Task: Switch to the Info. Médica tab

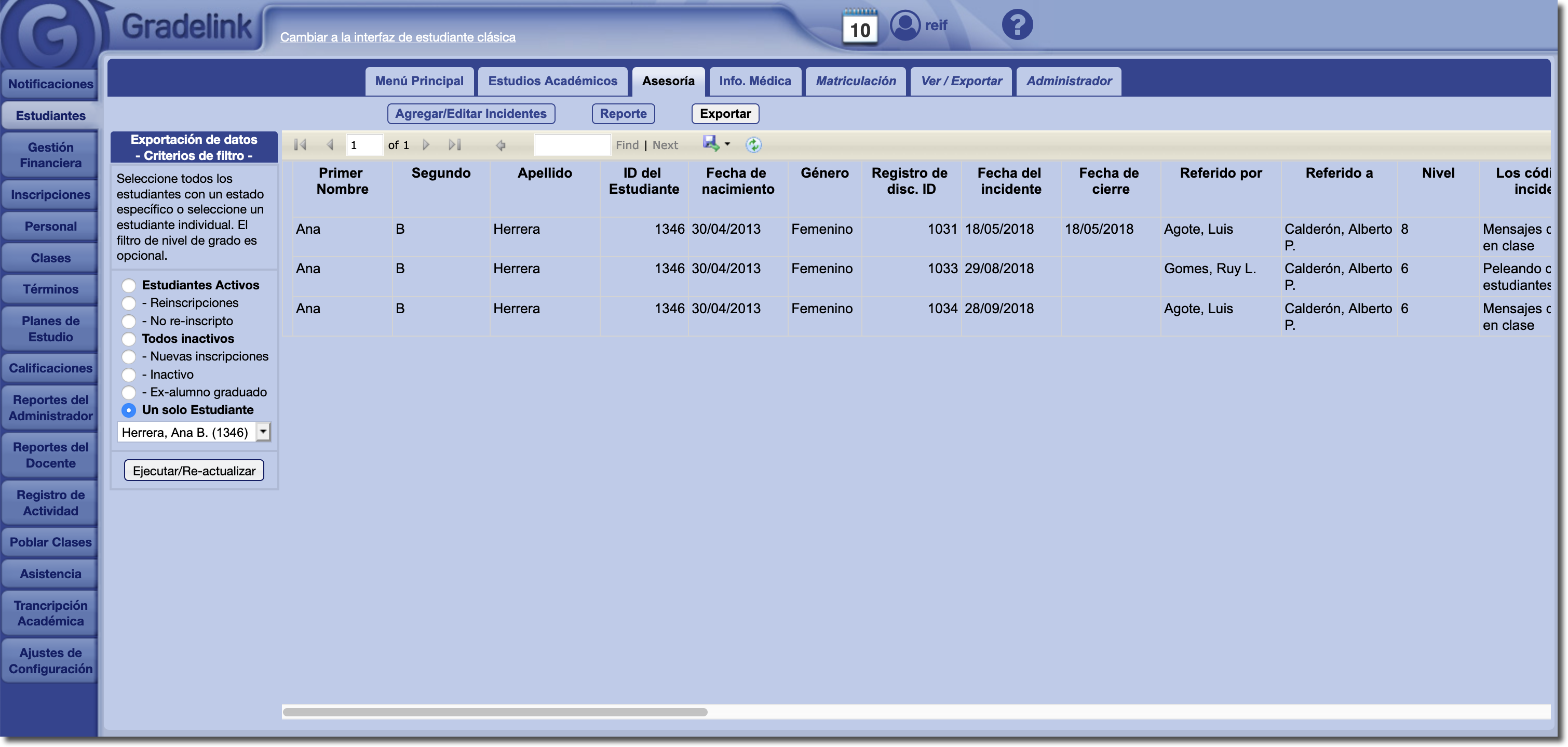Action: (755, 81)
